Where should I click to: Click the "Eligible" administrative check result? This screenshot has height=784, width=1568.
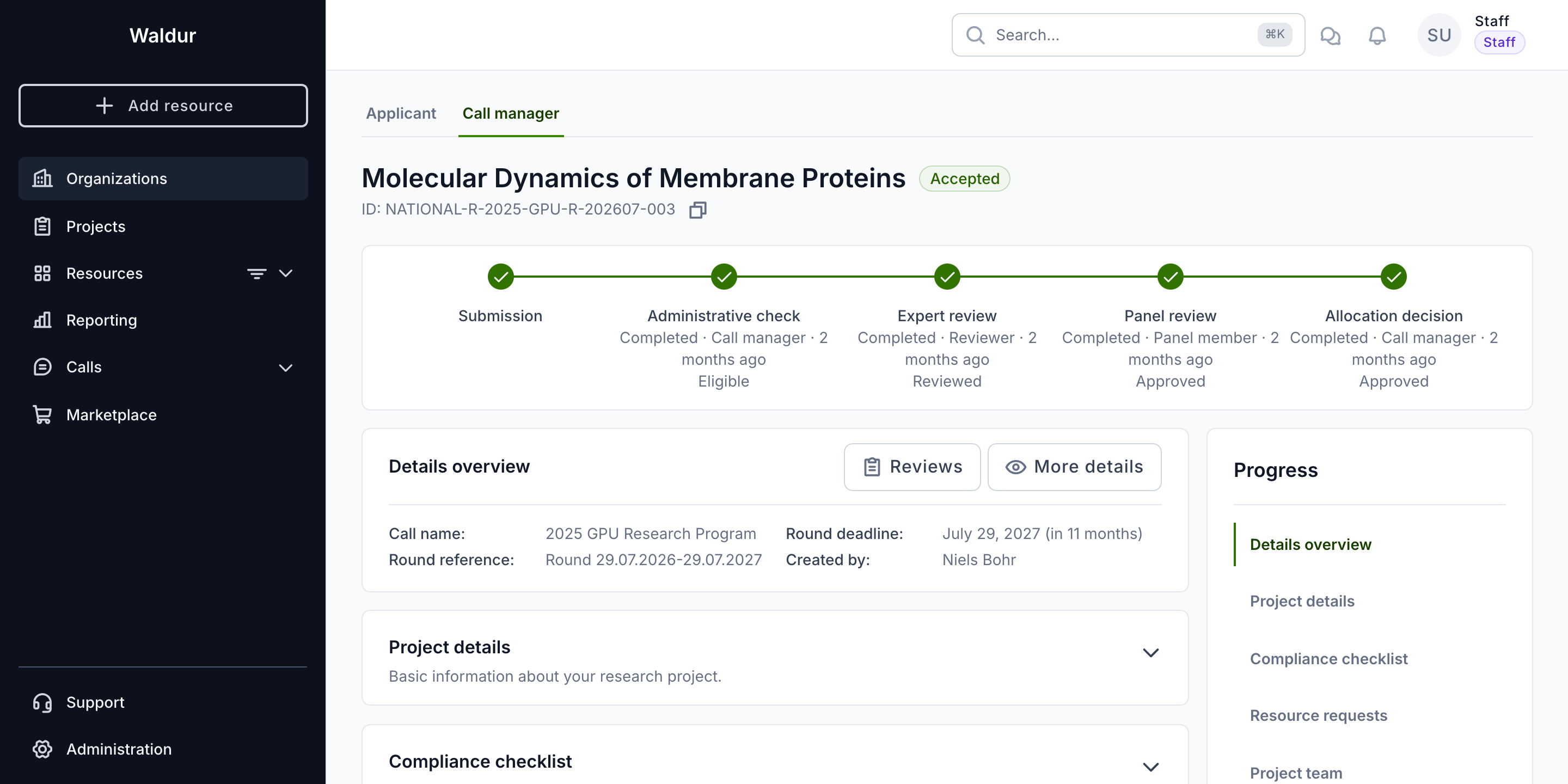tap(724, 381)
